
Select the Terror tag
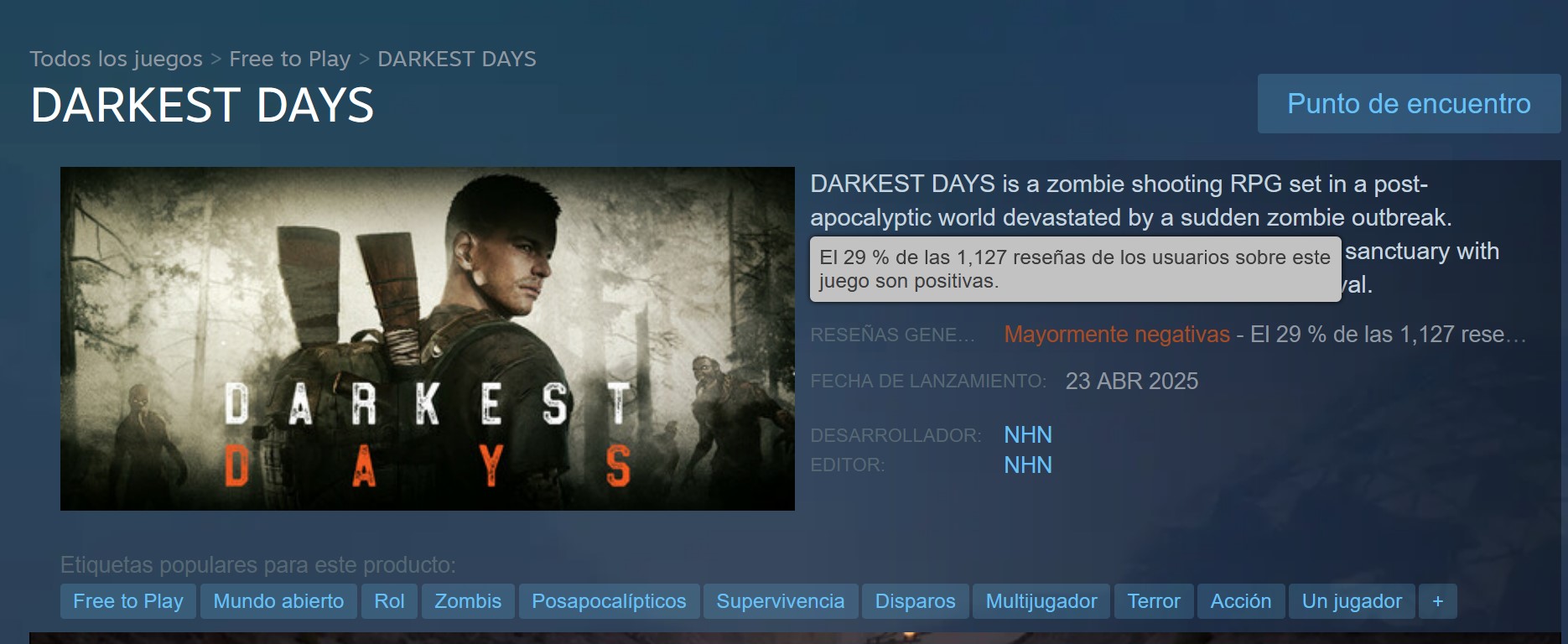[1154, 601]
